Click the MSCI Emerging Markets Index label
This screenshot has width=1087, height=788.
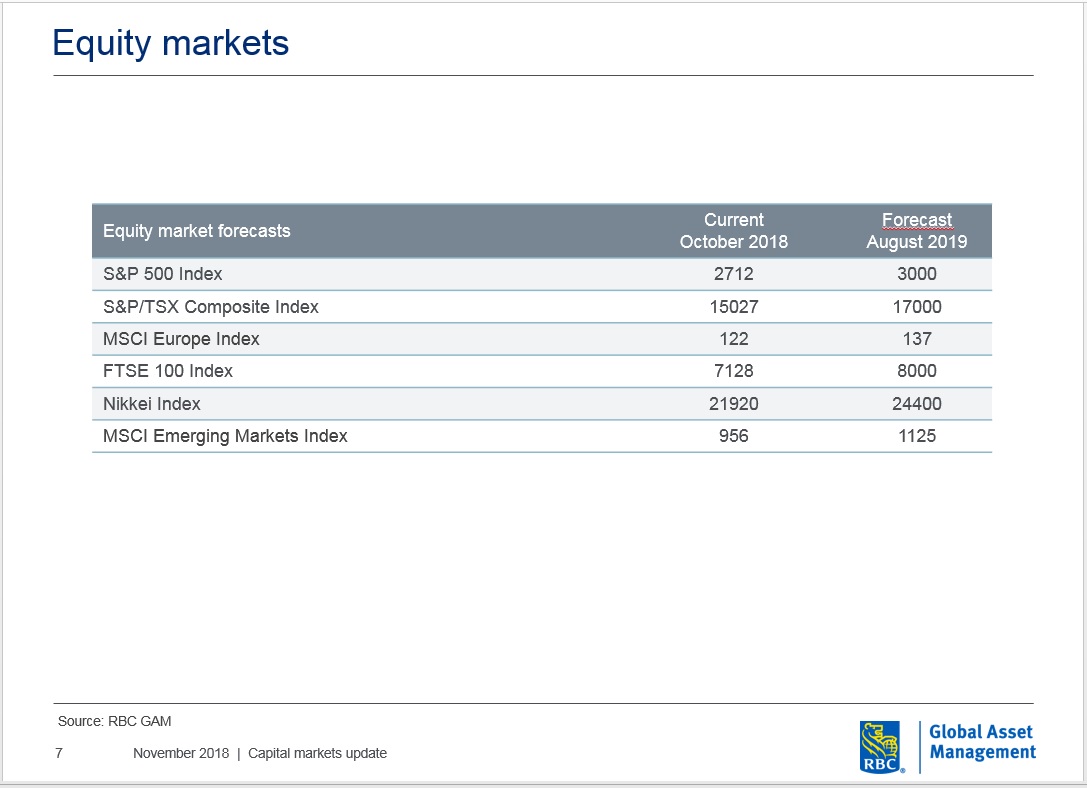225,436
